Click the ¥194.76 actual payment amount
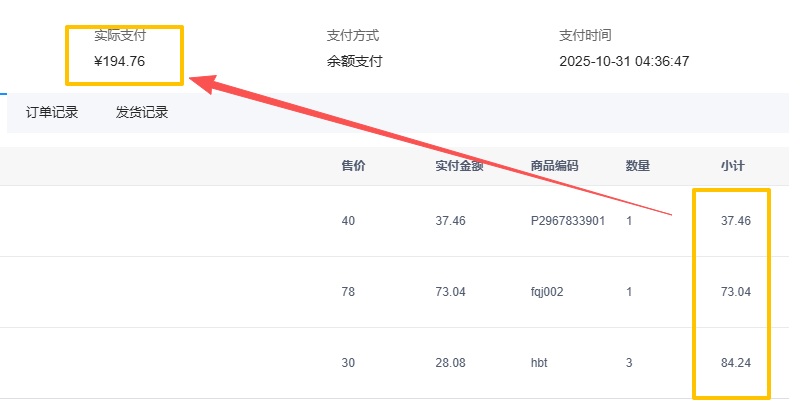789x406 pixels. 120,61
